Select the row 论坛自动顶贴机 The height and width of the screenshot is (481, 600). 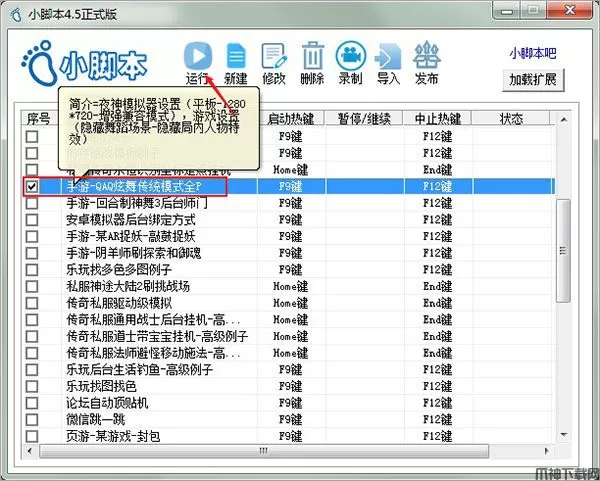pyautogui.click(x=288, y=403)
